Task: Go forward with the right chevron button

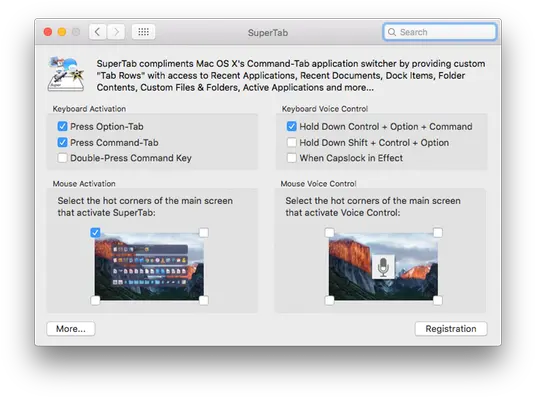Action: tap(116, 32)
